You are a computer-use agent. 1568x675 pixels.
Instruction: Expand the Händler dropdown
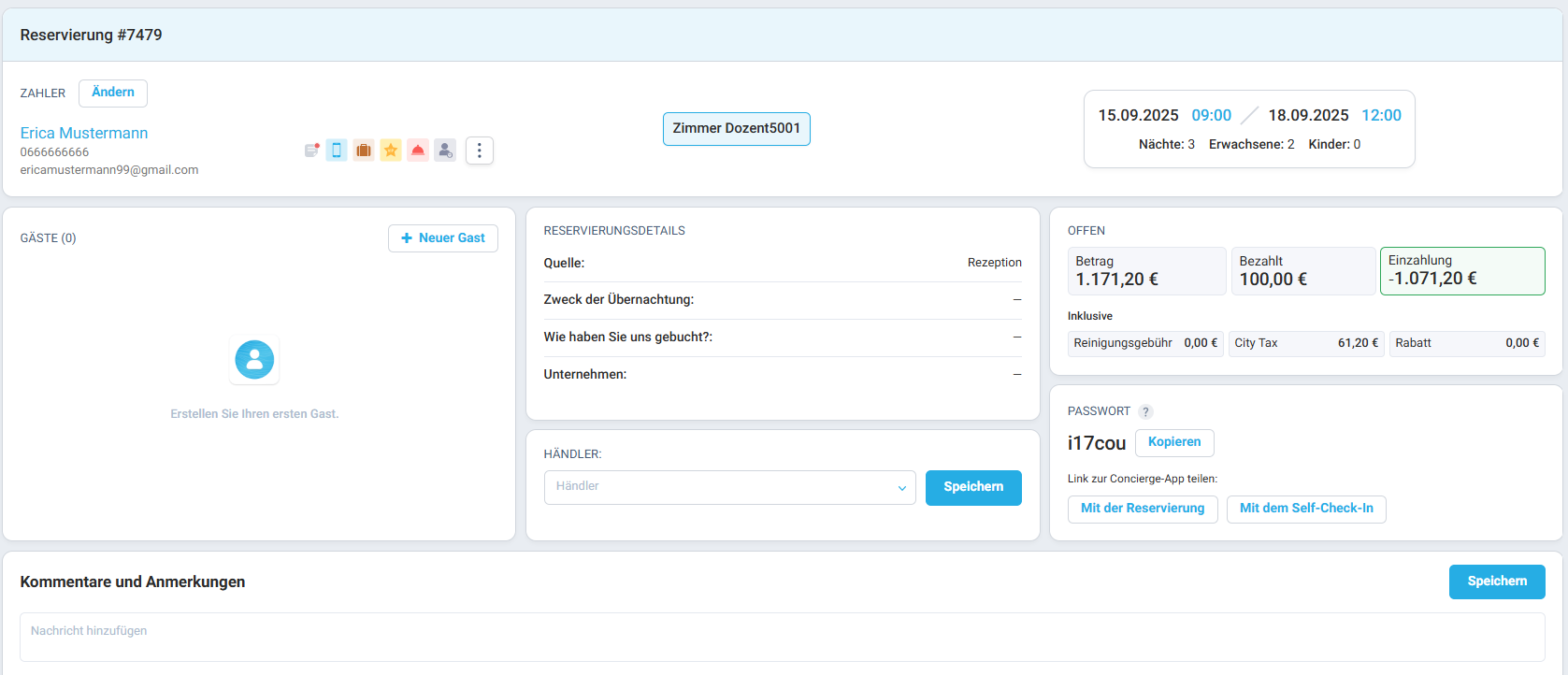(729, 487)
